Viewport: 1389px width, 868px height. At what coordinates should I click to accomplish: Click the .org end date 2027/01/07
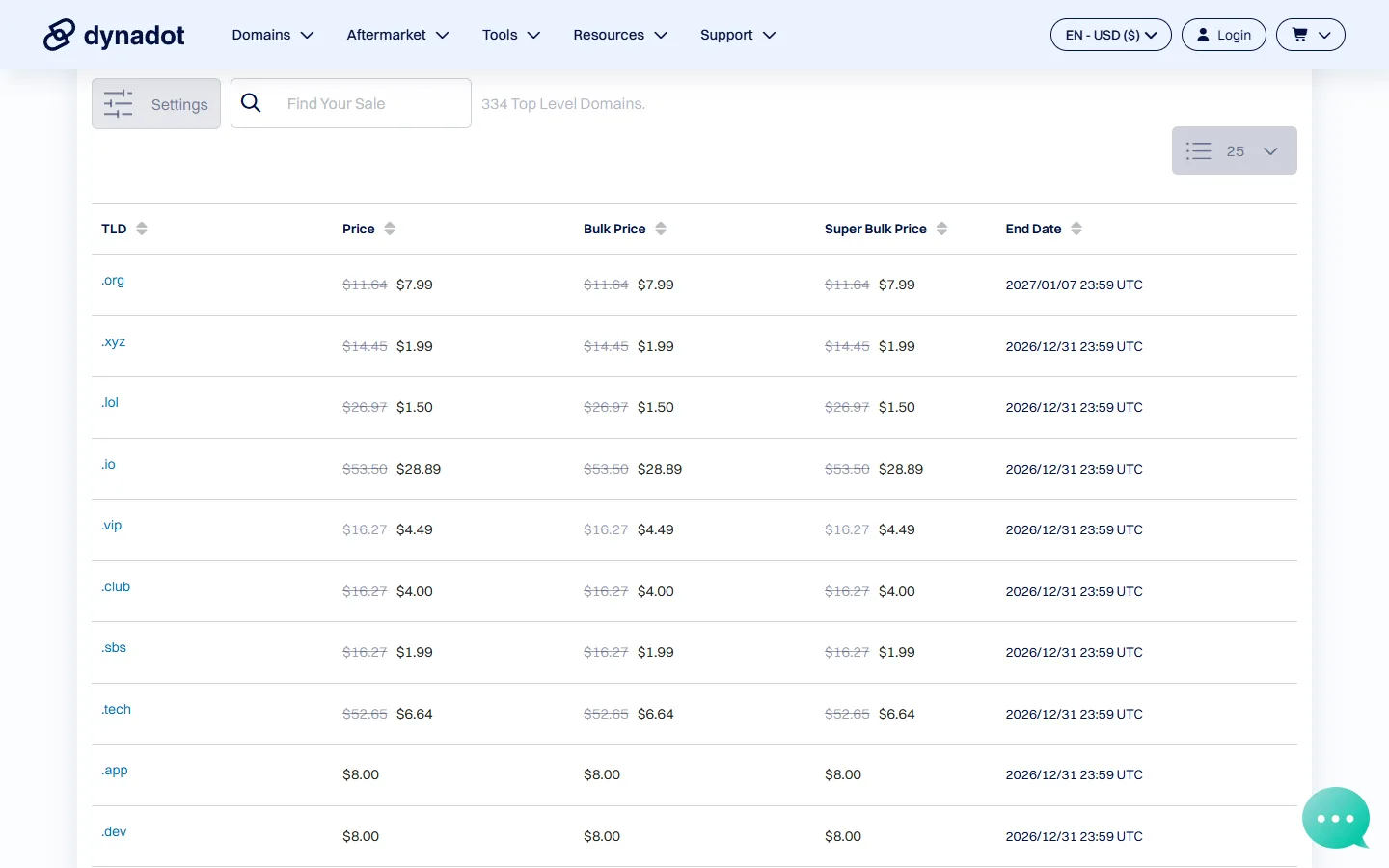coord(1075,285)
